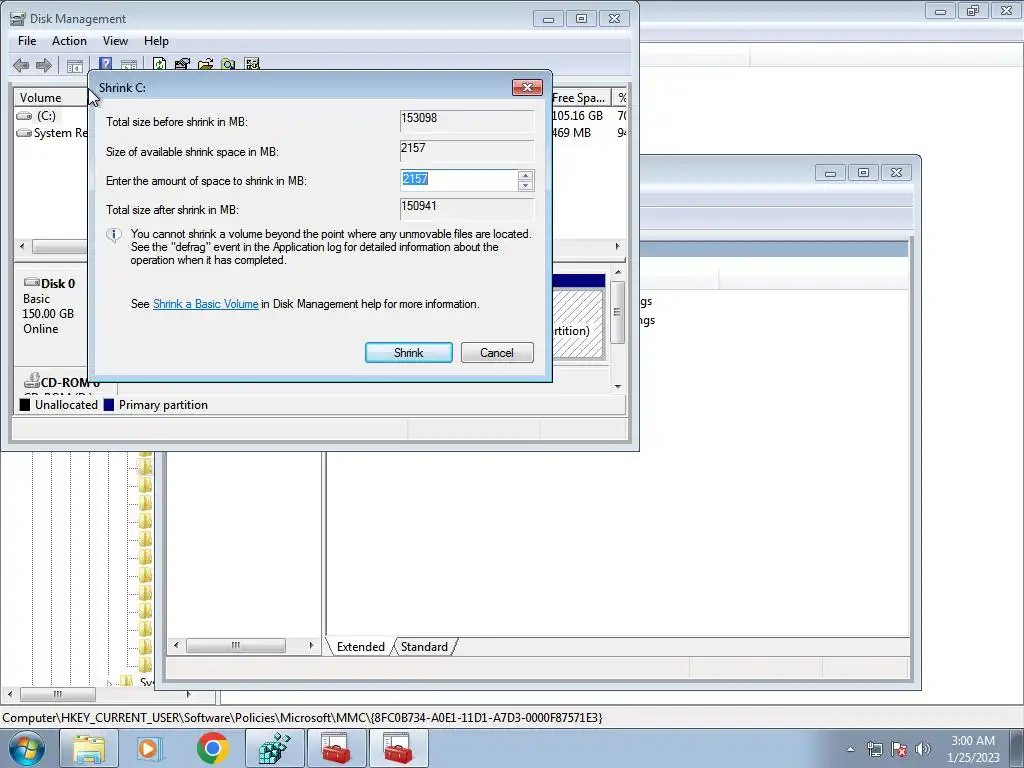Click the Properties toolbar icon
The image size is (1024, 768).
[x=182, y=64]
